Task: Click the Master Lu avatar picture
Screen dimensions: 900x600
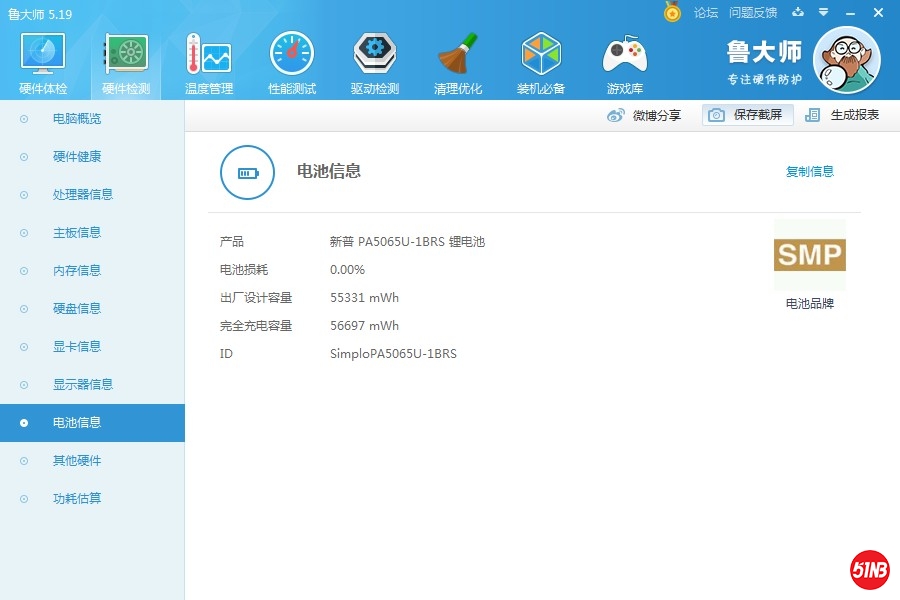Action: tap(847, 60)
